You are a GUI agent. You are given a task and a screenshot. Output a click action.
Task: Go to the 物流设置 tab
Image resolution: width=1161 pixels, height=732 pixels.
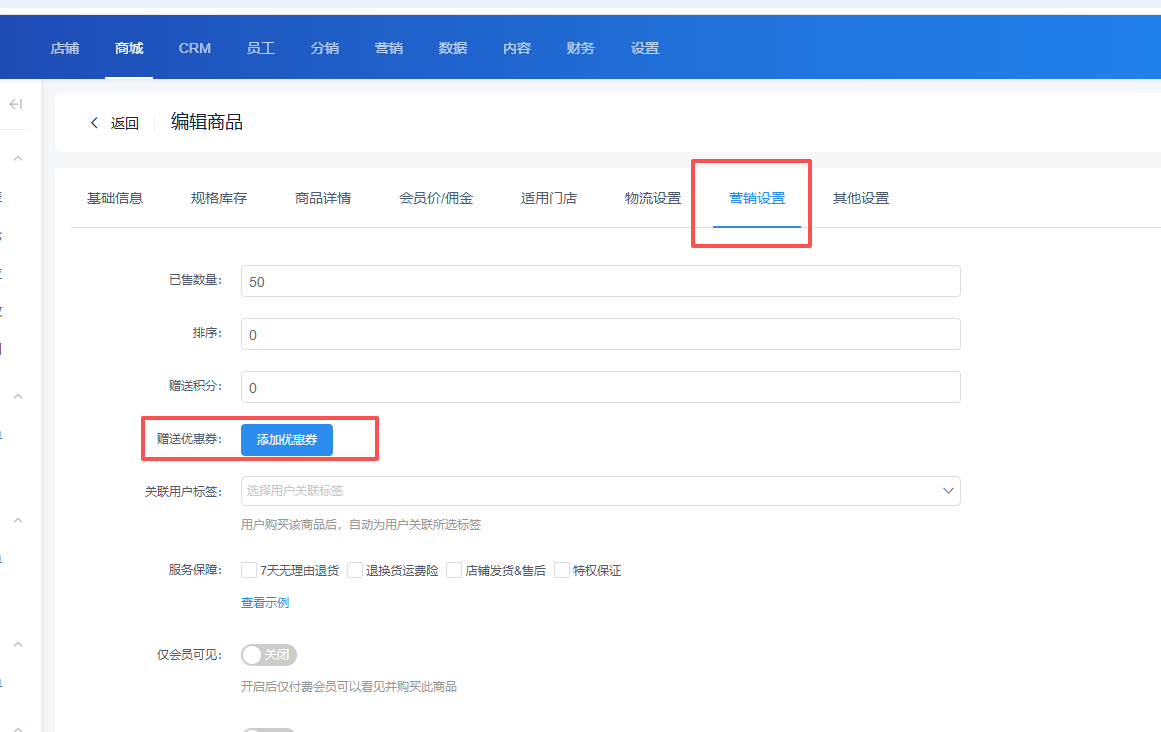[653, 198]
